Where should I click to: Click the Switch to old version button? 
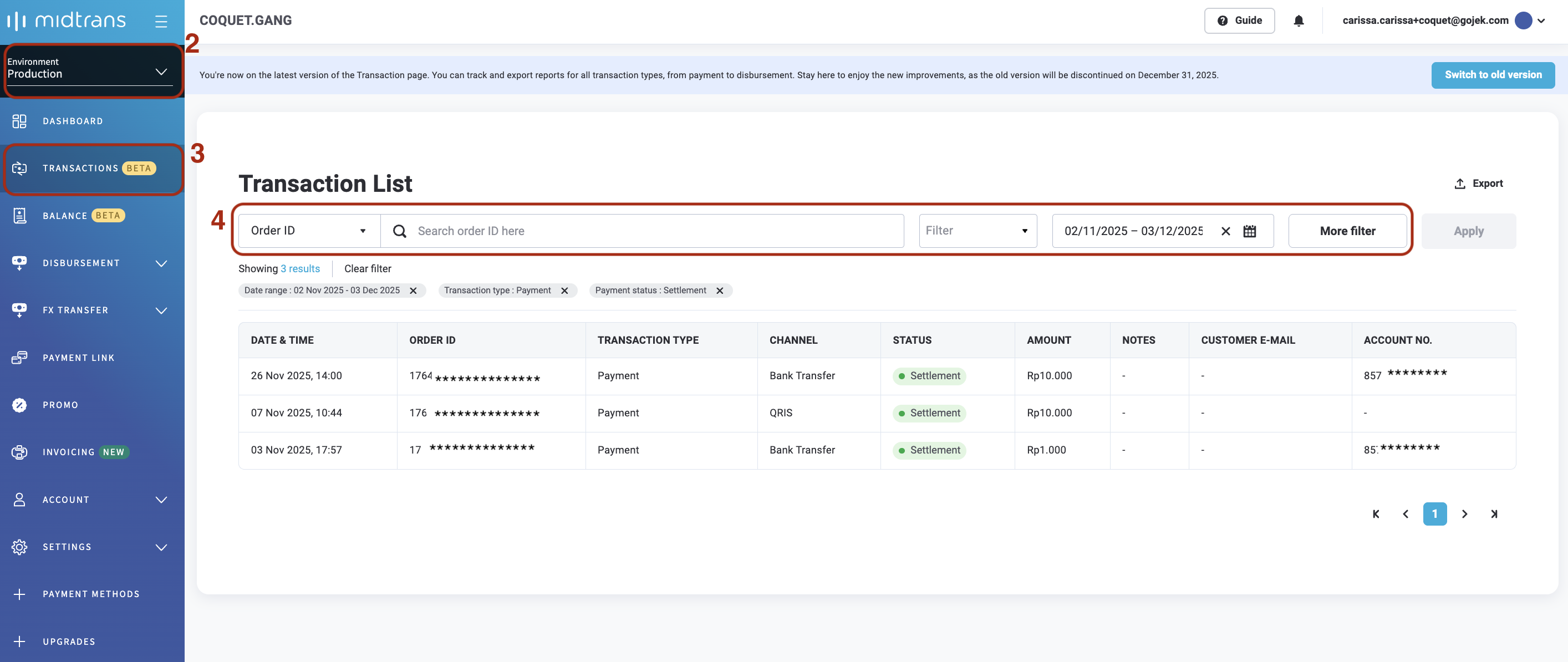pos(1493,75)
